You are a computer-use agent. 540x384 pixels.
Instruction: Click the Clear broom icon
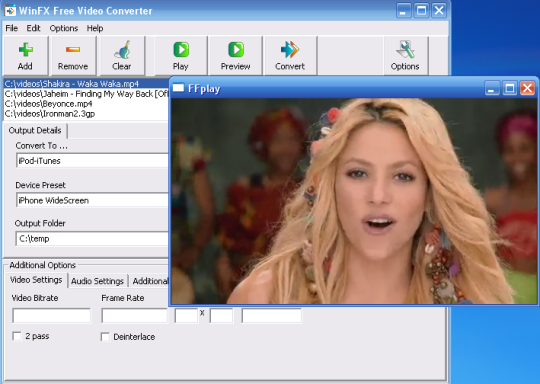(x=123, y=50)
